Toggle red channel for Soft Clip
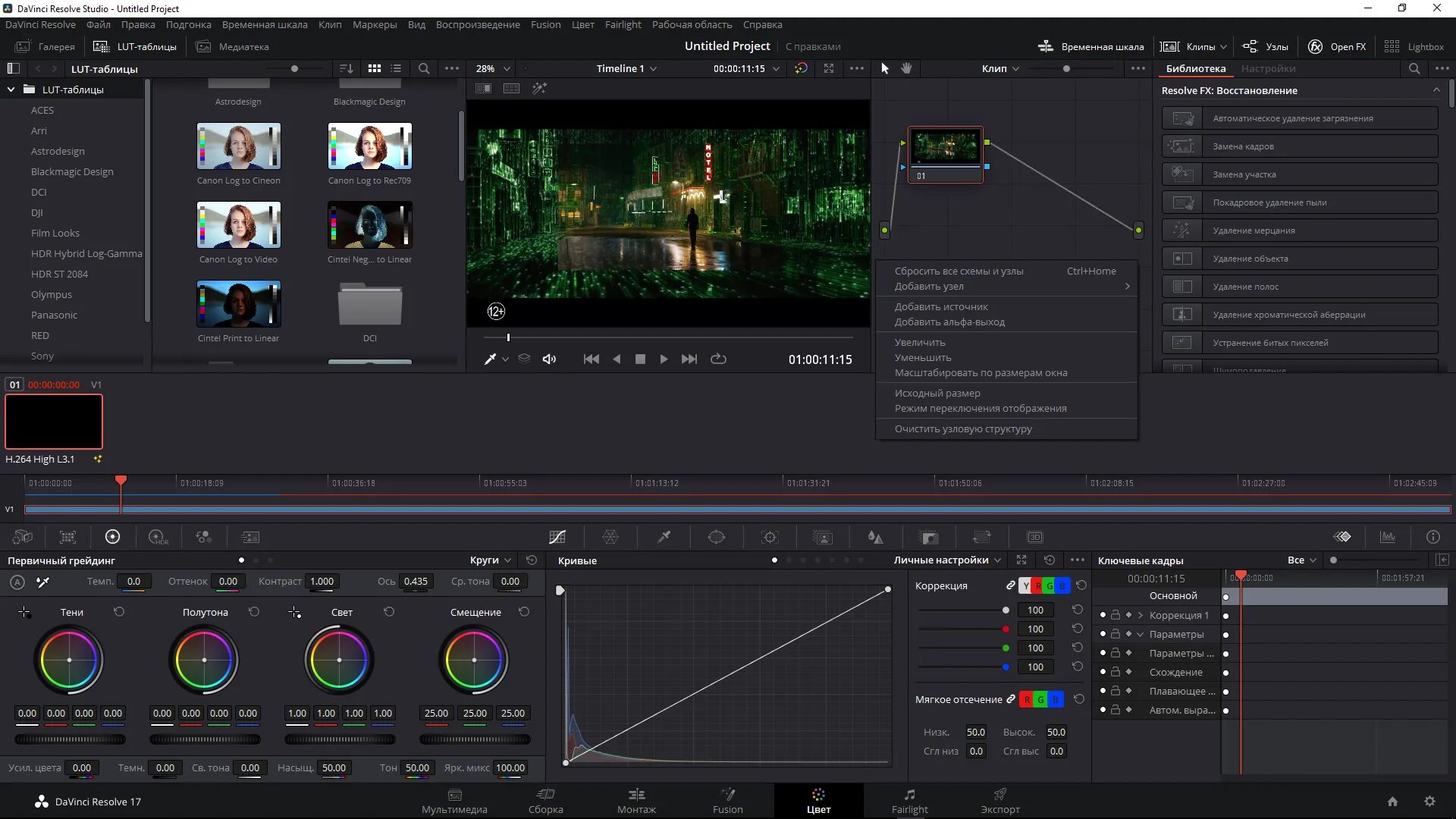1456x819 pixels. point(1027,699)
